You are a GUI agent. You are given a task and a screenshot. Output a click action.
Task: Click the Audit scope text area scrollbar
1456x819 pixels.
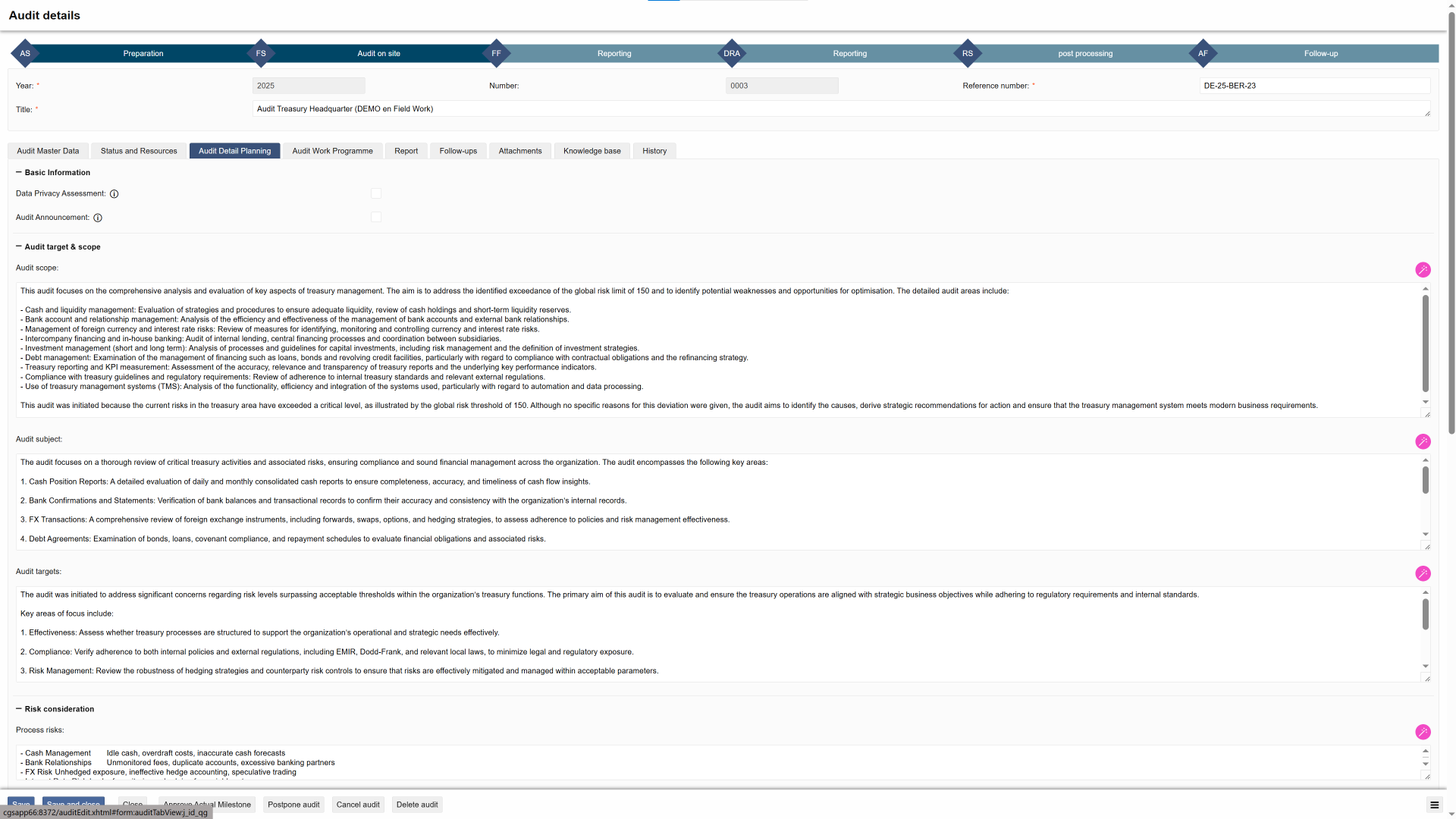click(x=1425, y=343)
